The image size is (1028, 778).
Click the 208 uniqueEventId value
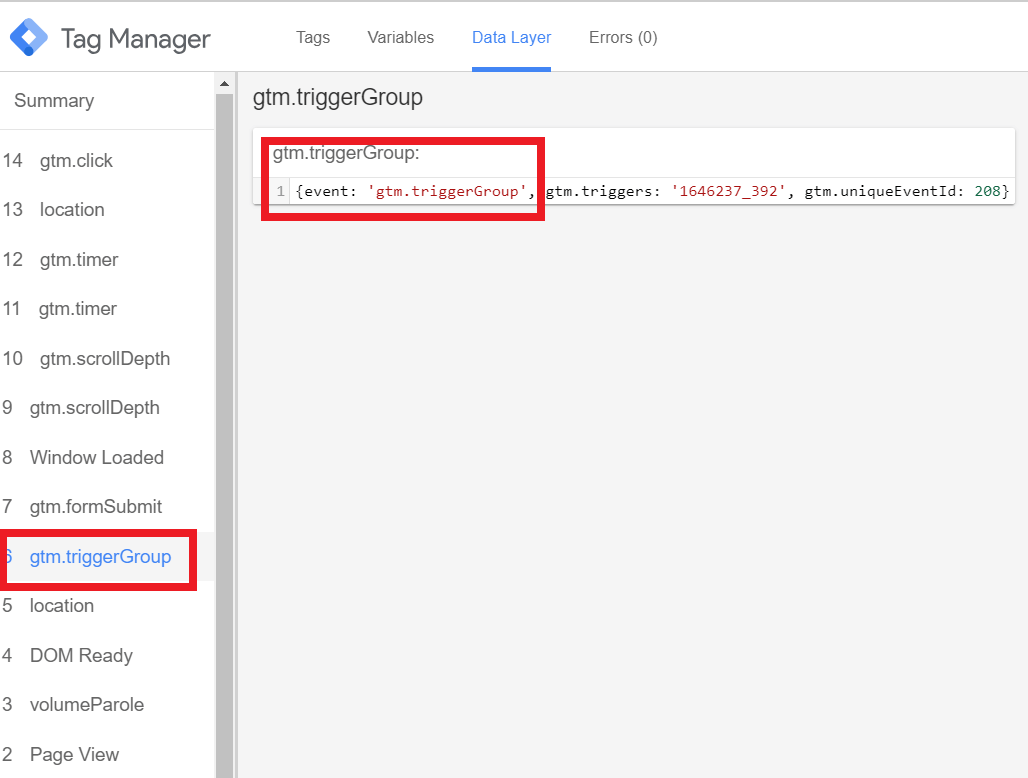point(987,191)
